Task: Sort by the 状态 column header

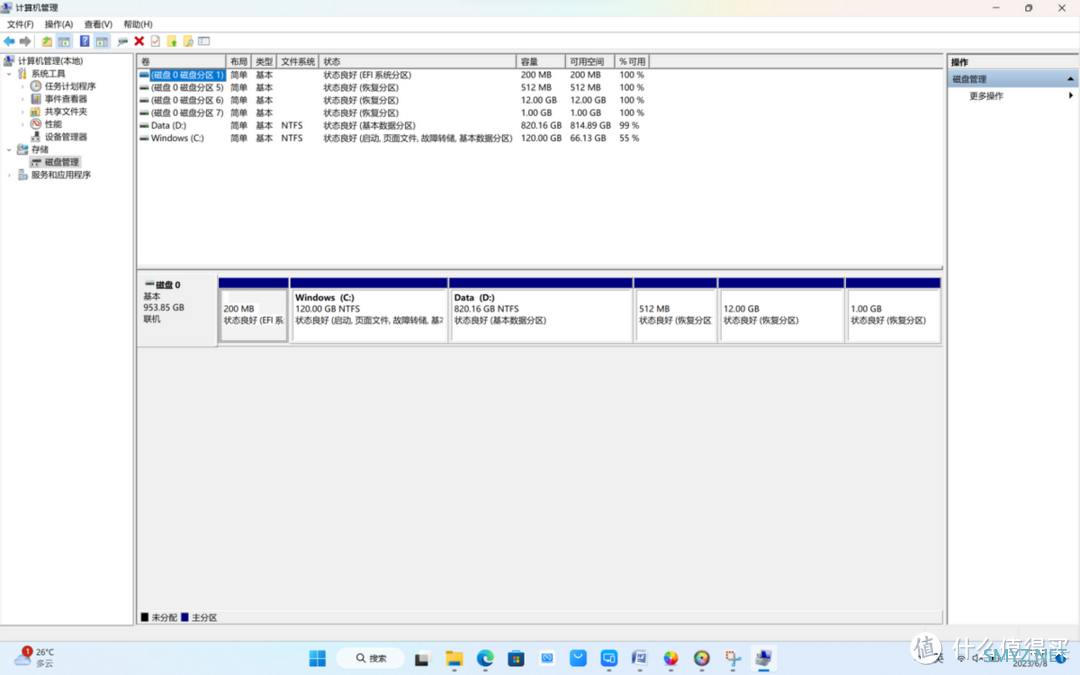Action: tap(417, 61)
